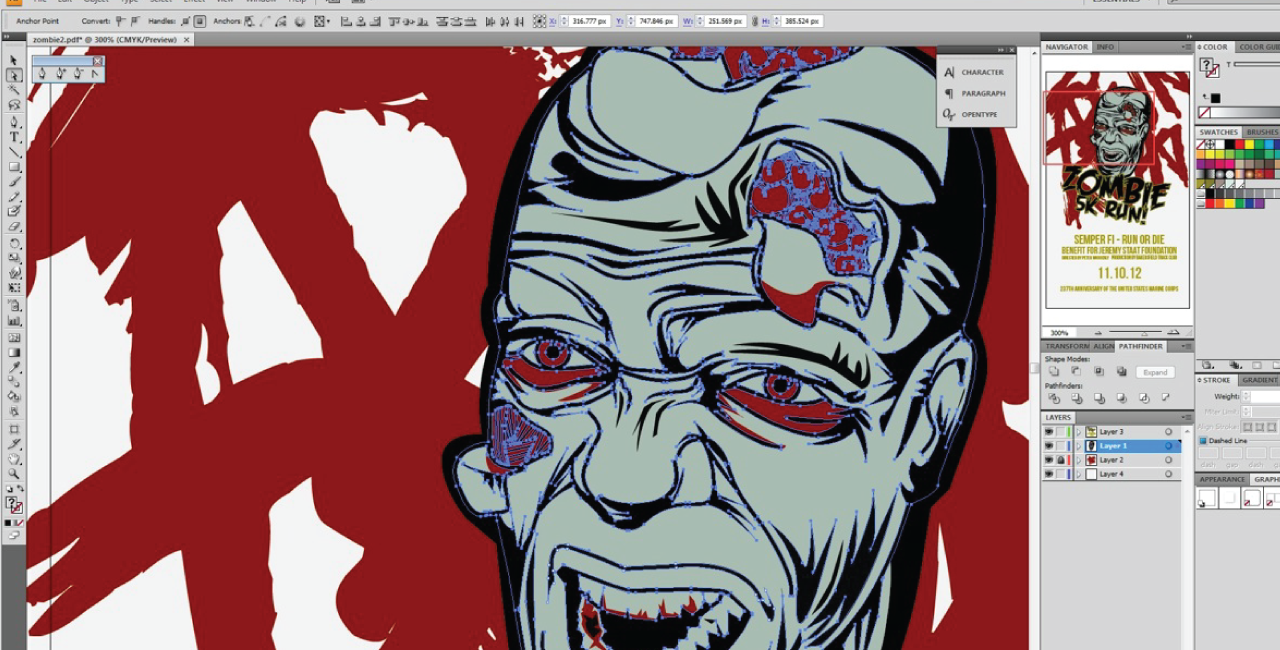The width and height of the screenshot is (1280, 650).
Task: Click the X position stepper arrows
Action: 564,20
